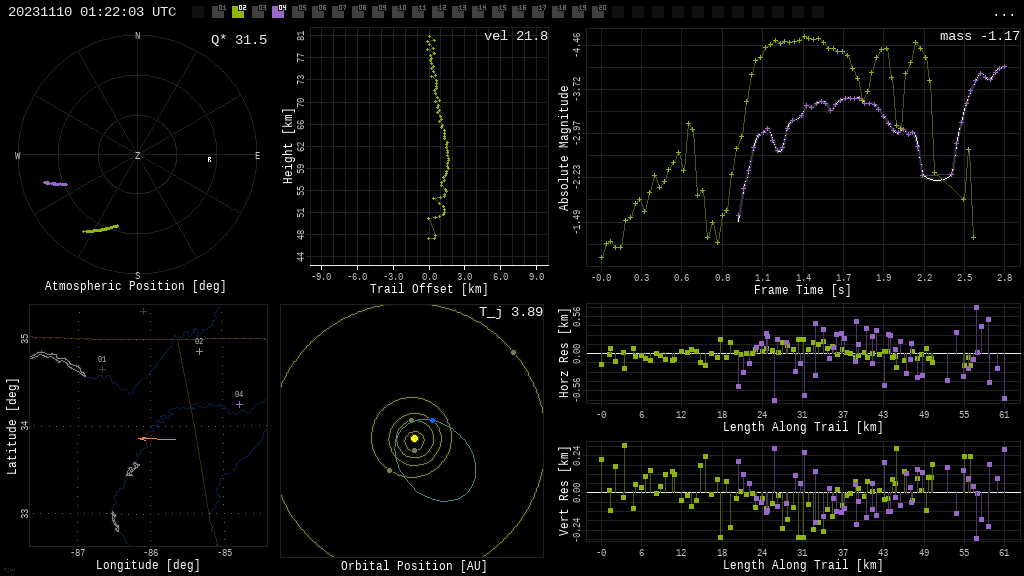Click the Frame Time [s] axis label

(803, 290)
